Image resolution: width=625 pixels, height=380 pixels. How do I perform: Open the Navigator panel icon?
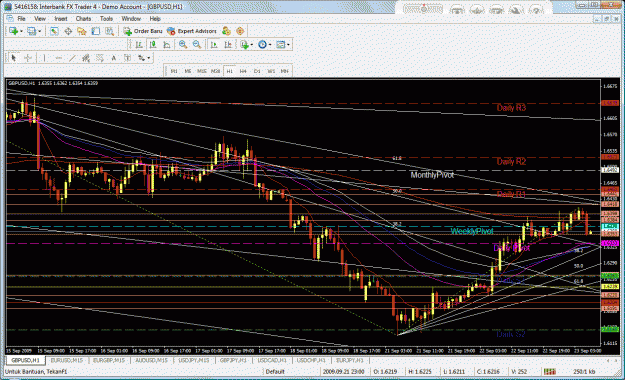(82, 31)
